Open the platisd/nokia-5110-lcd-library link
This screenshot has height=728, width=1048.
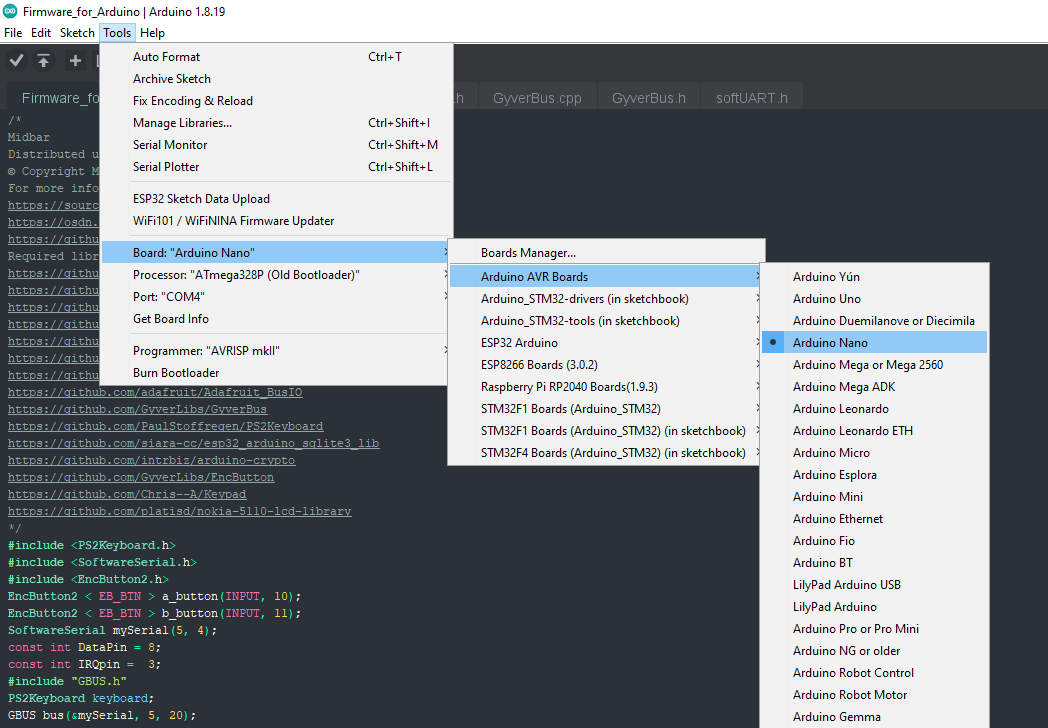(x=180, y=511)
